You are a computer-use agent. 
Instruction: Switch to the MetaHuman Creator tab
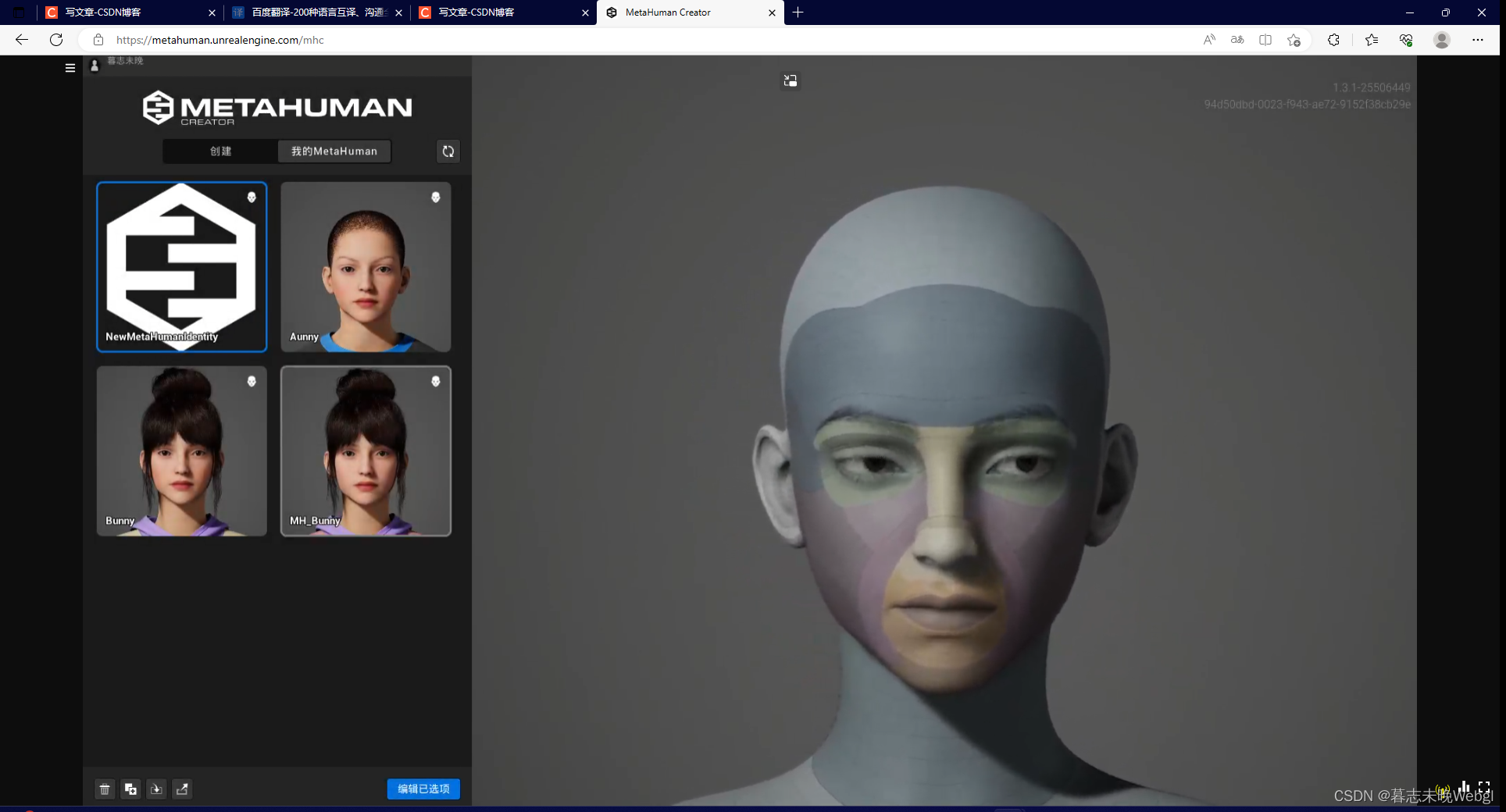coord(690,12)
